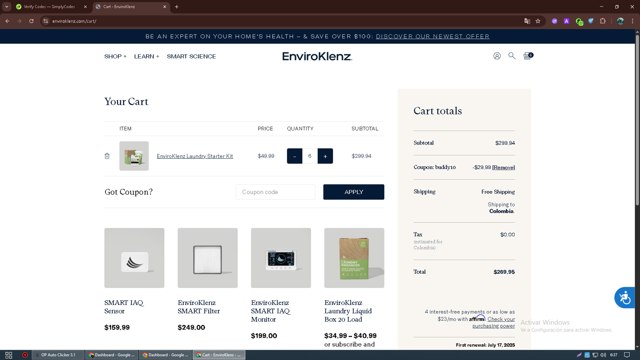Click the EnviroKlenz SMART Filter title
The image size is (640, 360).
[x=199, y=307]
